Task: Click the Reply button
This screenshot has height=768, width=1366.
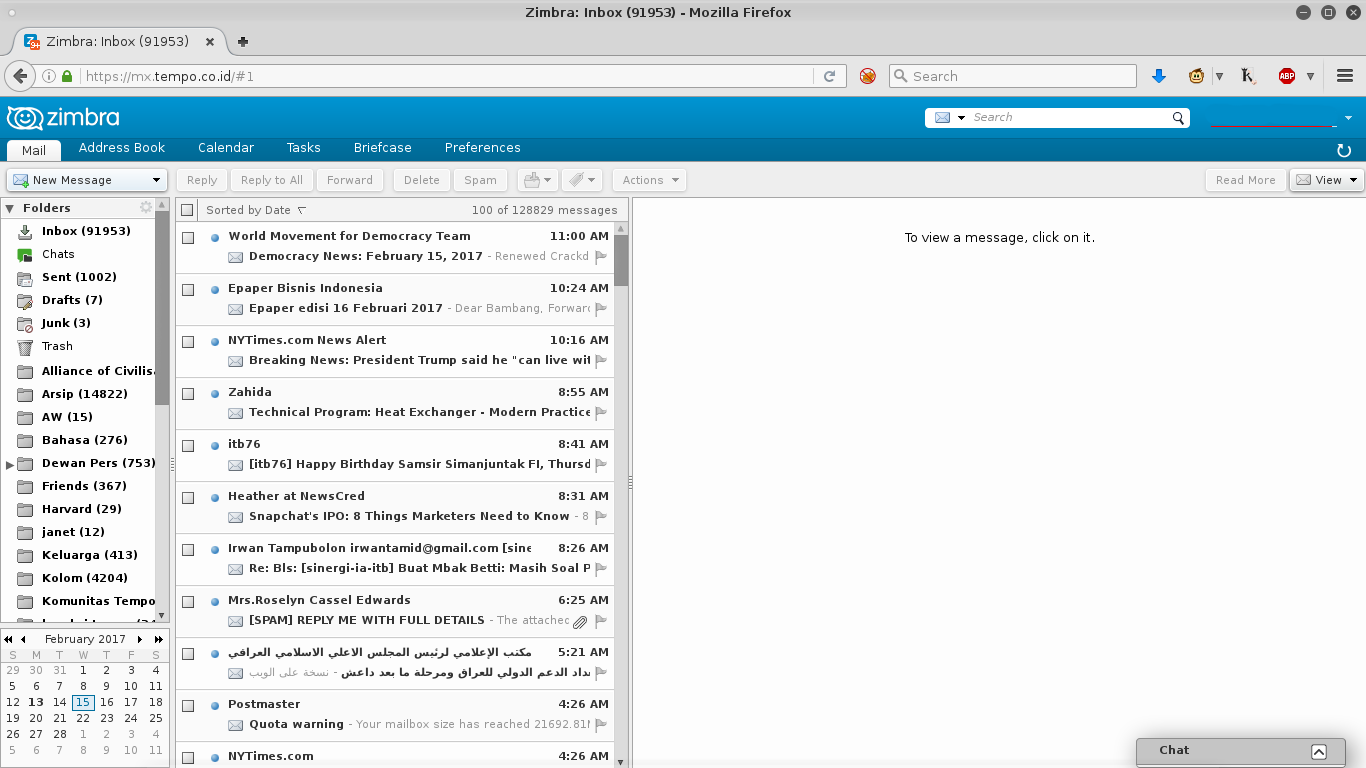Action: tap(202, 180)
